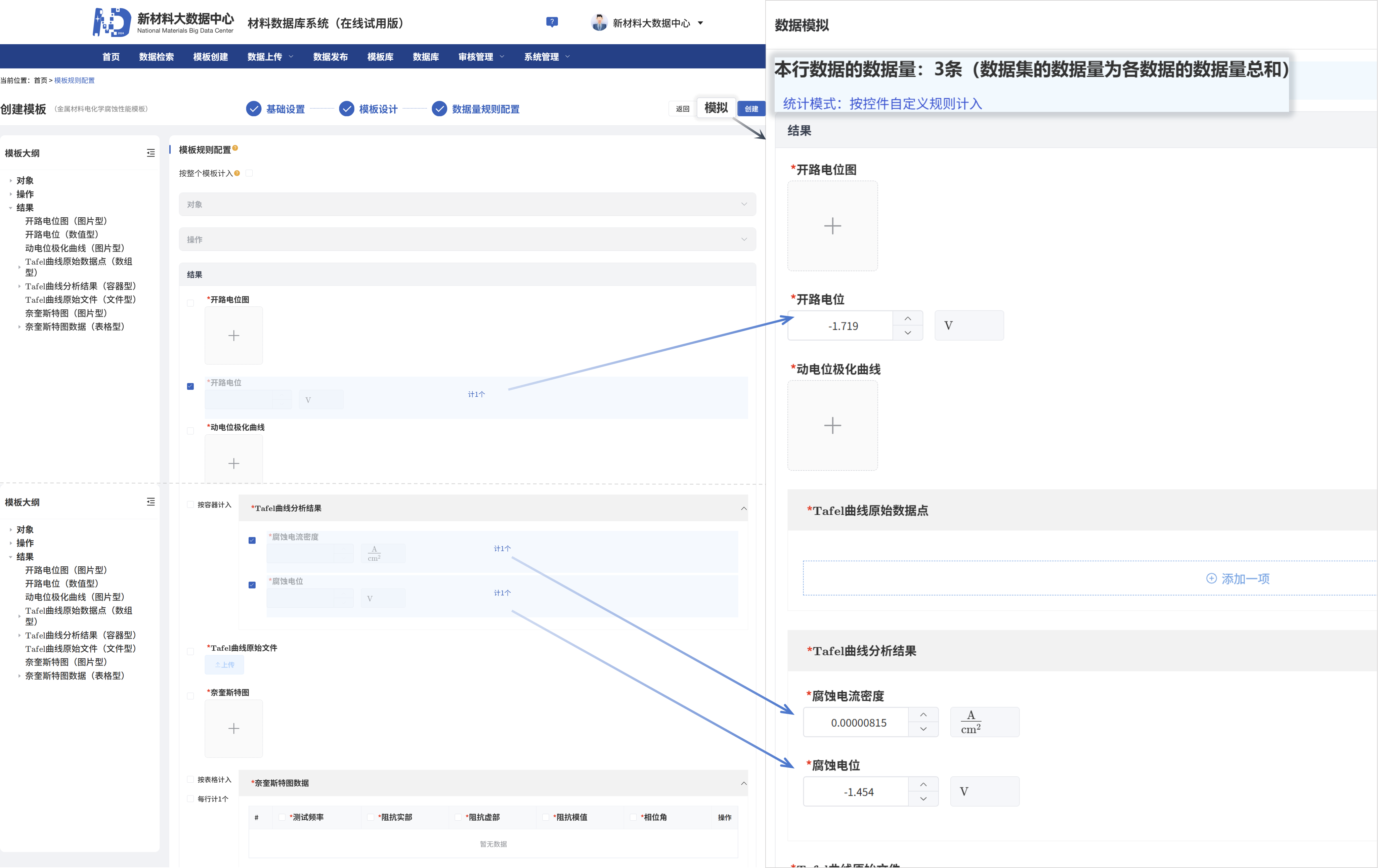The height and width of the screenshot is (868, 1378).
Task: Click the orange help icon beside 模板规则配置
Action: 235,148
